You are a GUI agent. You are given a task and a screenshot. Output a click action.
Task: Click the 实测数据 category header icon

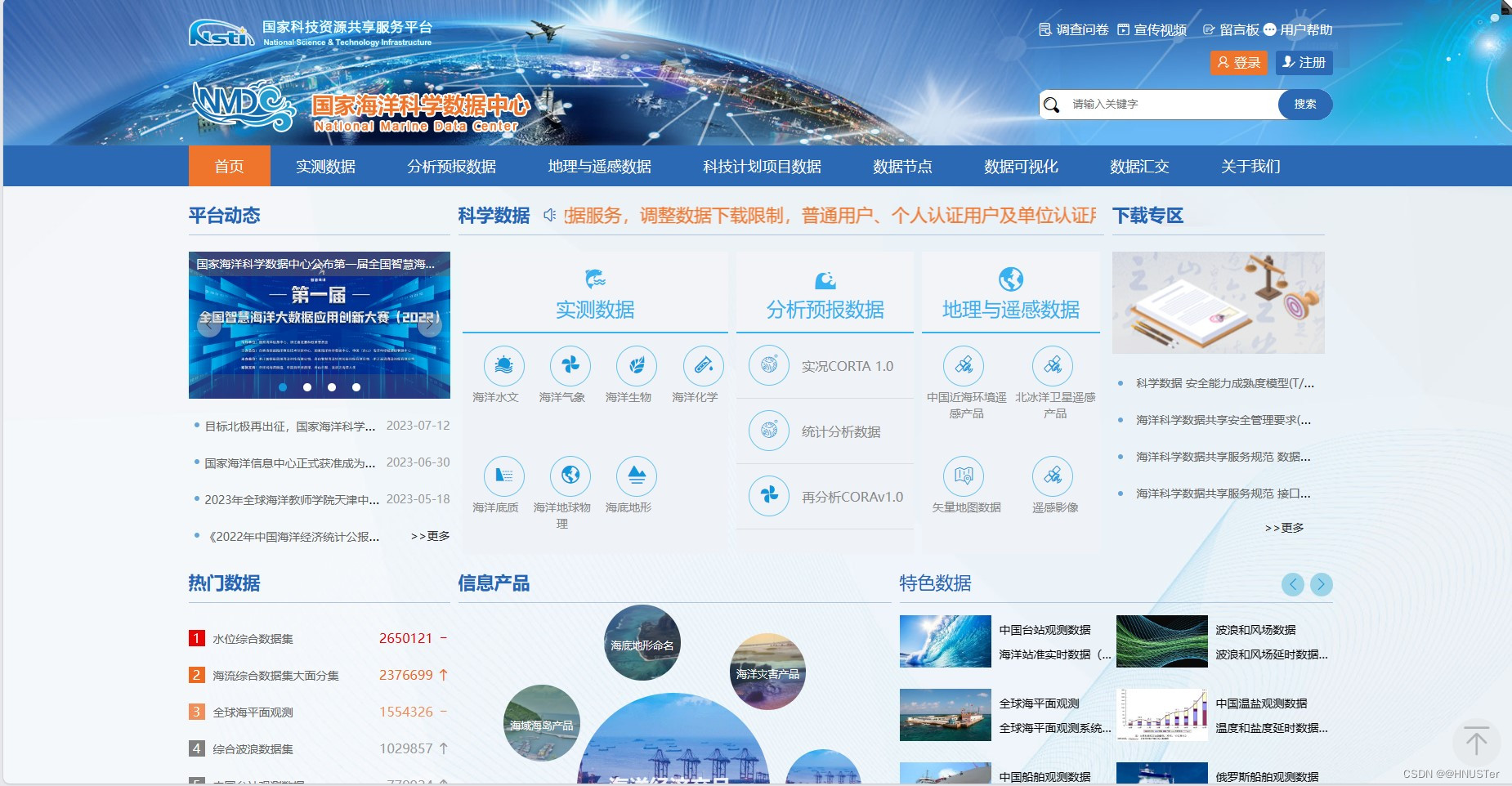point(595,279)
